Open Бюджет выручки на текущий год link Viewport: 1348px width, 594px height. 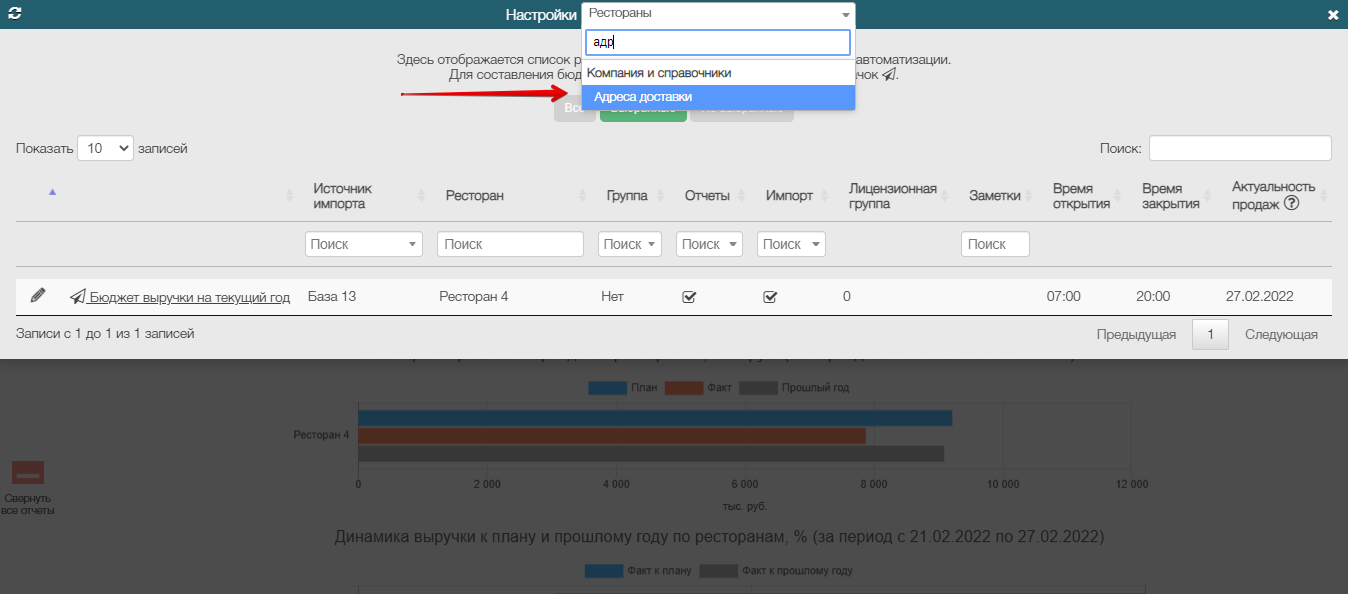pyautogui.click(x=189, y=297)
